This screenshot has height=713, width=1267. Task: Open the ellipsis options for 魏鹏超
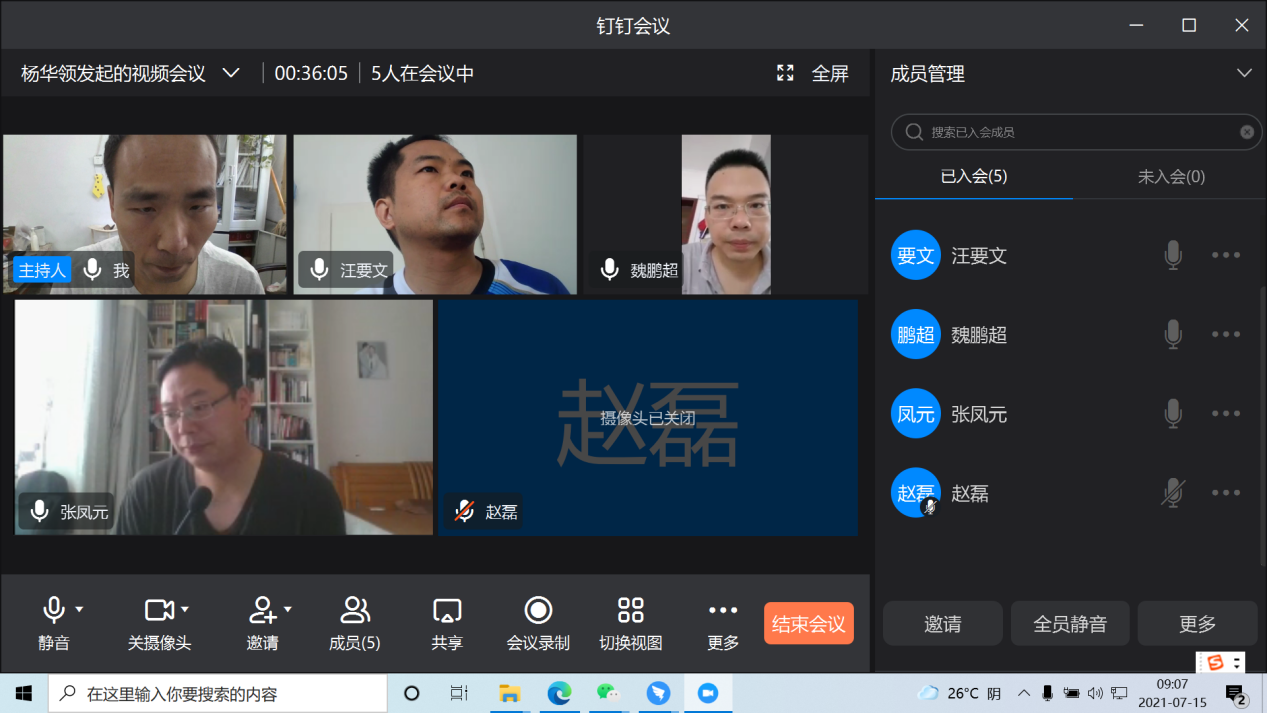pyautogui.click(x=1226, y=334)
